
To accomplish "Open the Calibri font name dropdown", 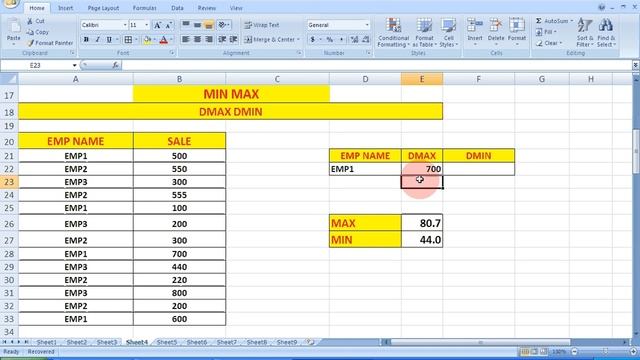I will pyautogui.click(x=125, y=25).
